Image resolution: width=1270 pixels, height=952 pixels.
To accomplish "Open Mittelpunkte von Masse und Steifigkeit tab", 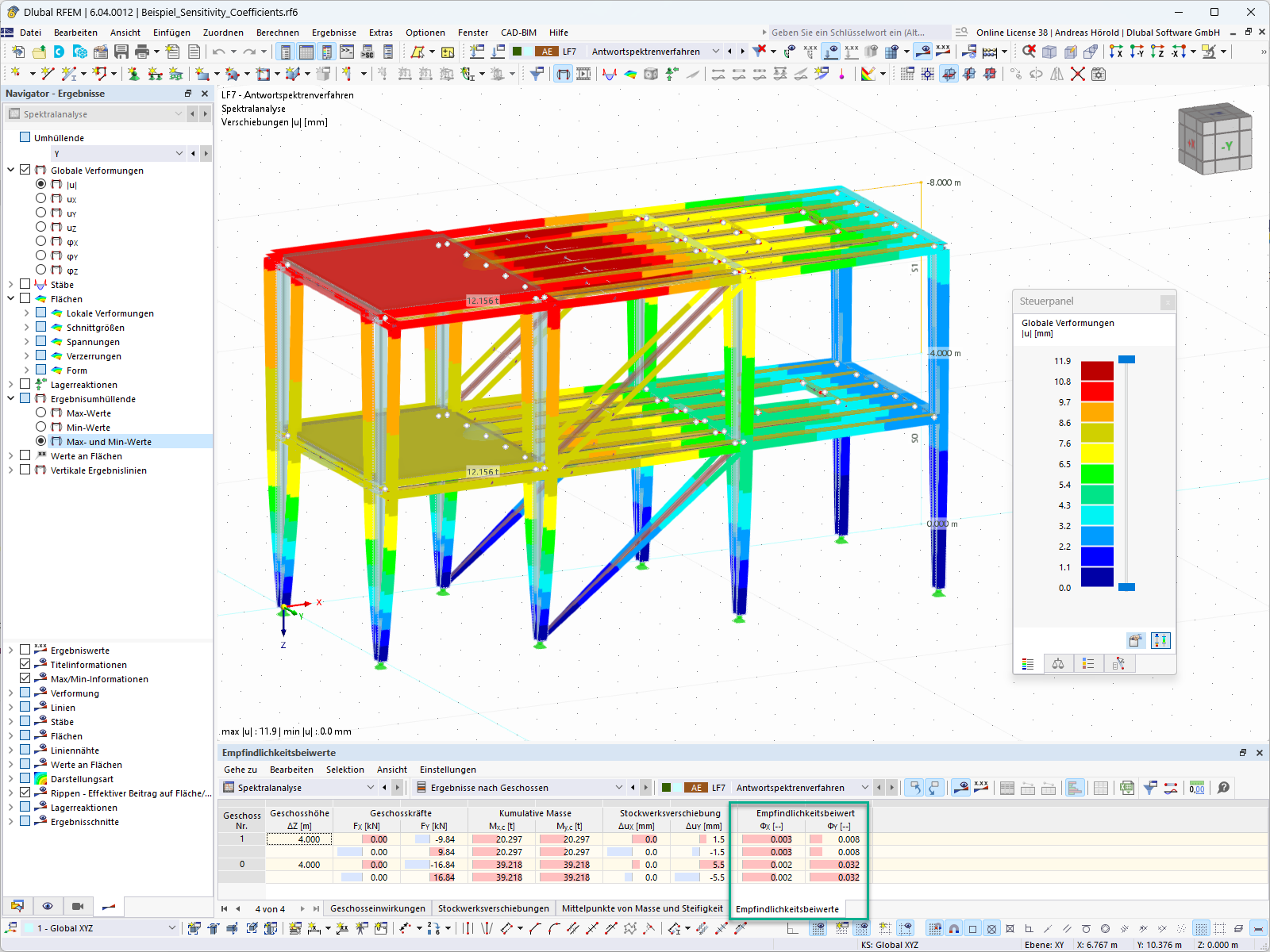I will click(x=642, y=908).
